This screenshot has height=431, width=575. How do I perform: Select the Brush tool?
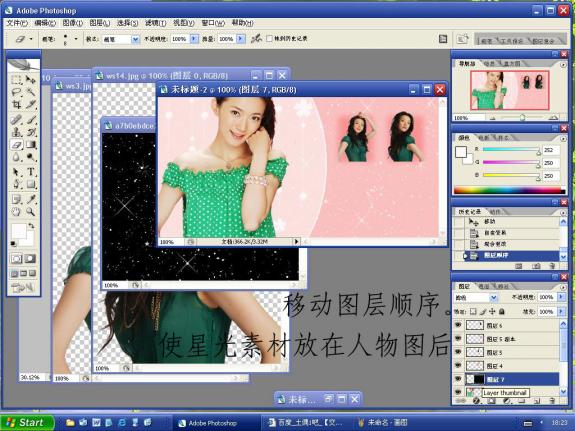click(x=31, y=120)
